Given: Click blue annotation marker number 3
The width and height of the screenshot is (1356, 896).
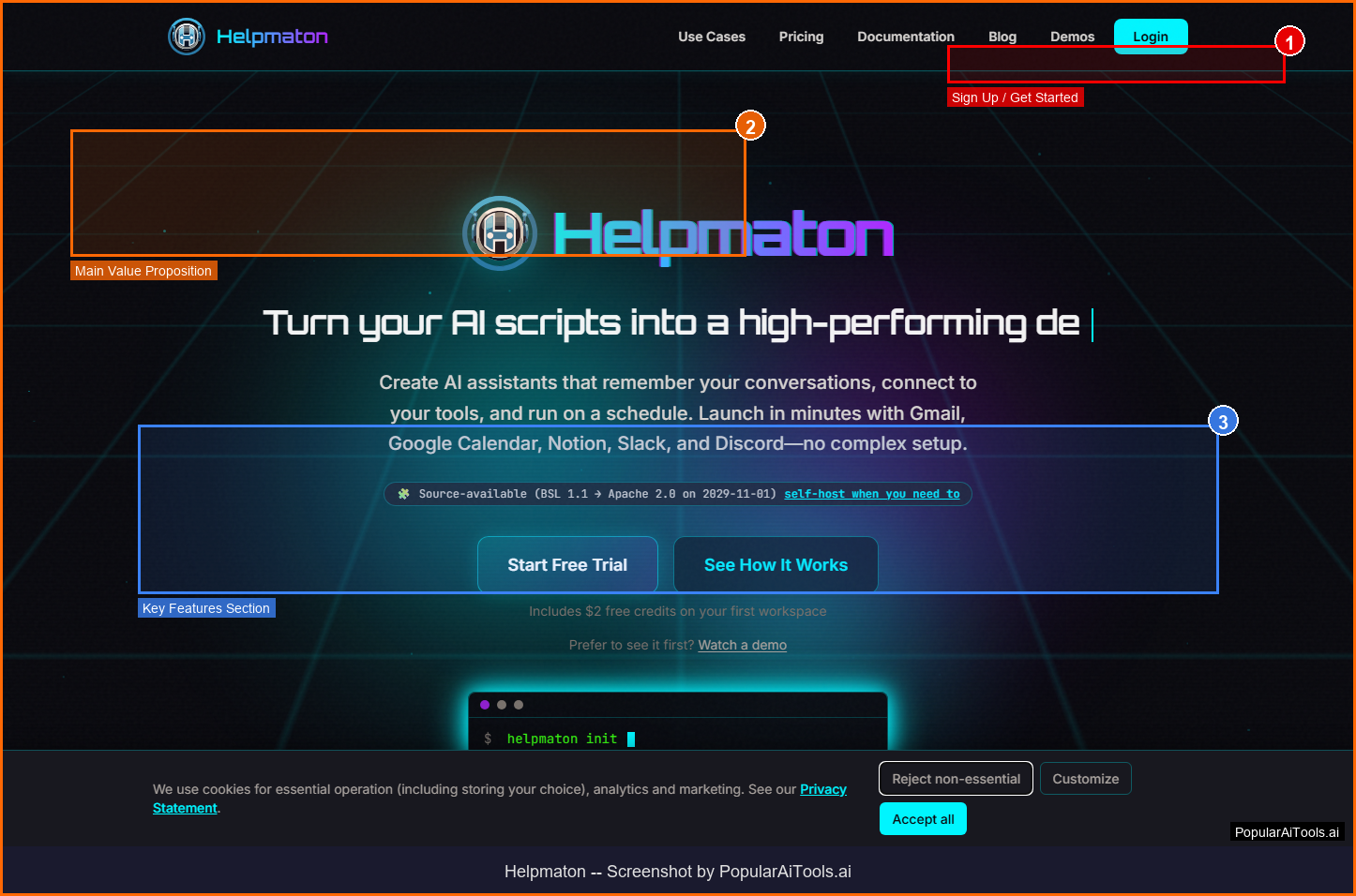Looking at the screenshot, I should 1223,422.
